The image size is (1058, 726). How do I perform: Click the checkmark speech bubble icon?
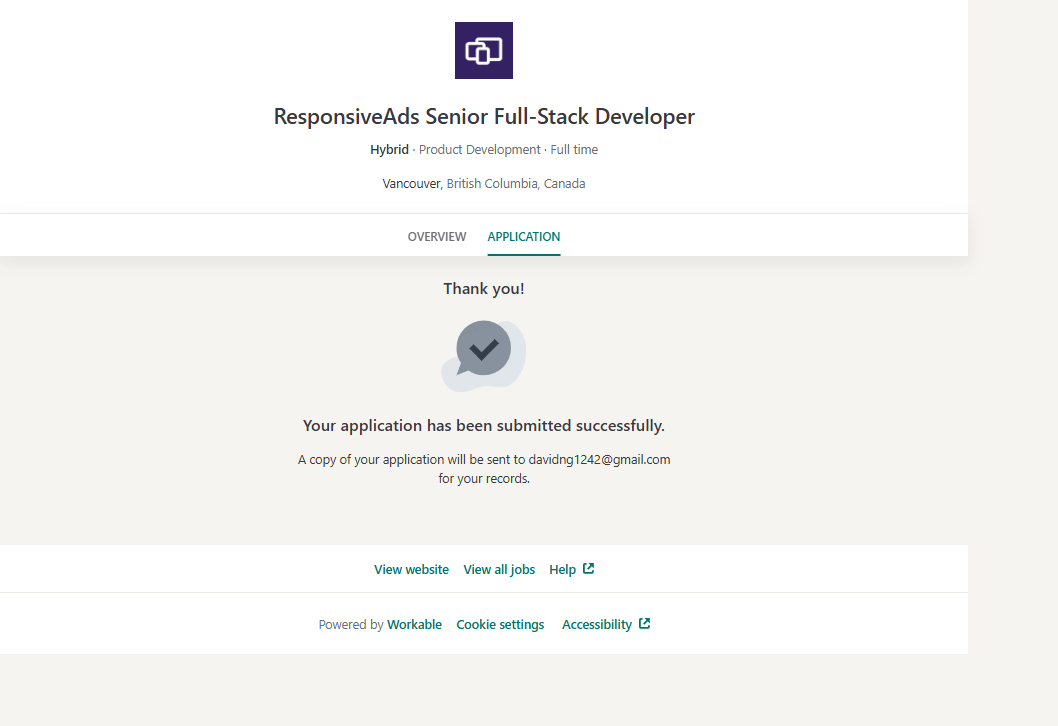tap(484, 350)
